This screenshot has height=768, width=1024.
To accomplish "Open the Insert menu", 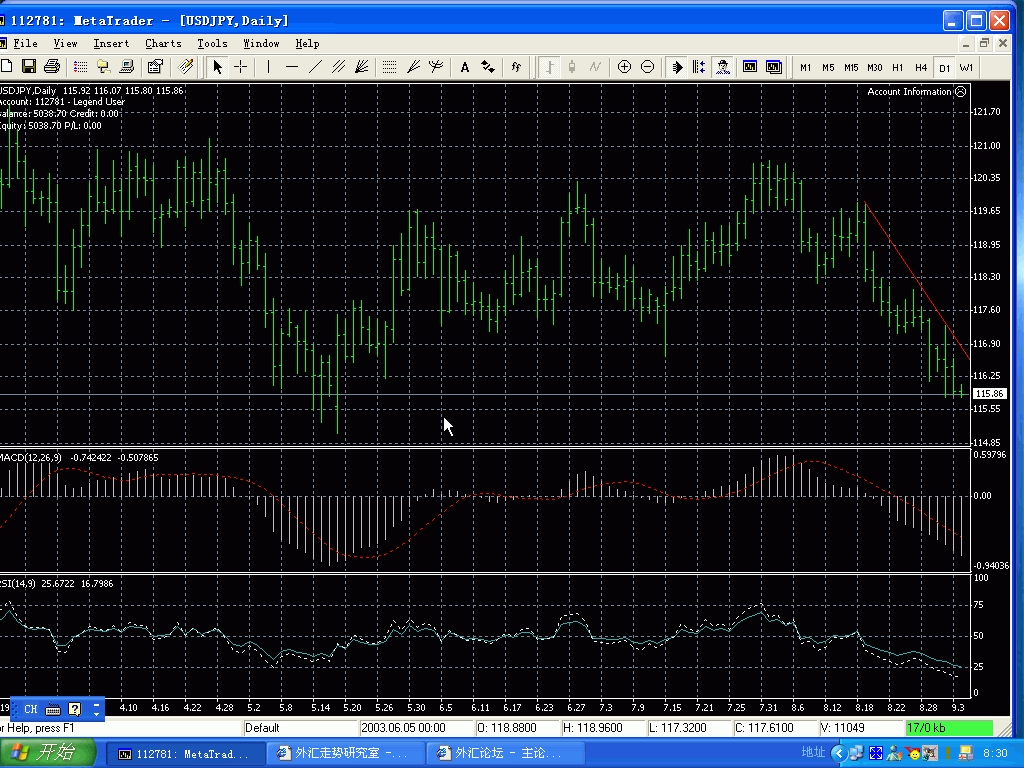I will click(x=111, y=44).
